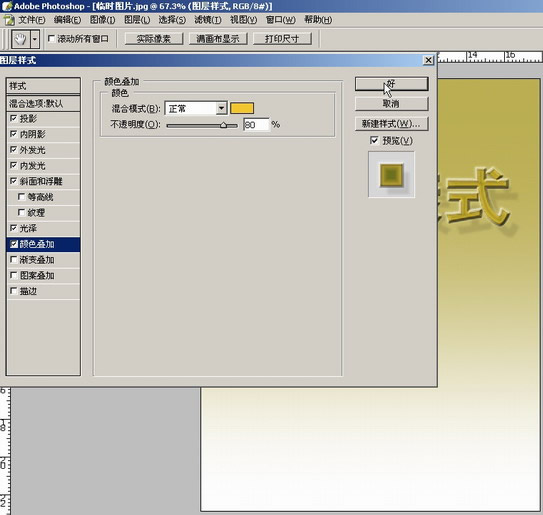Click the Photoshop document icon left of 文件 menu
This screenshot has height=515, width=543.
coord(9,20)
